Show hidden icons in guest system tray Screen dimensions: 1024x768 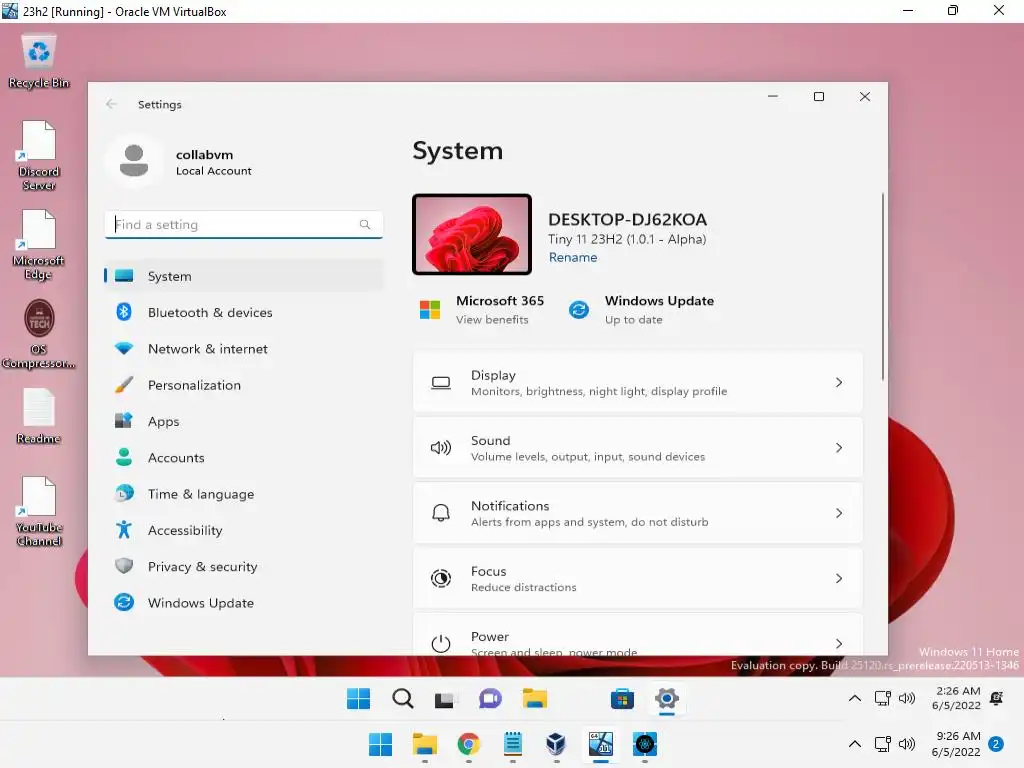click(x=854, y=698)
